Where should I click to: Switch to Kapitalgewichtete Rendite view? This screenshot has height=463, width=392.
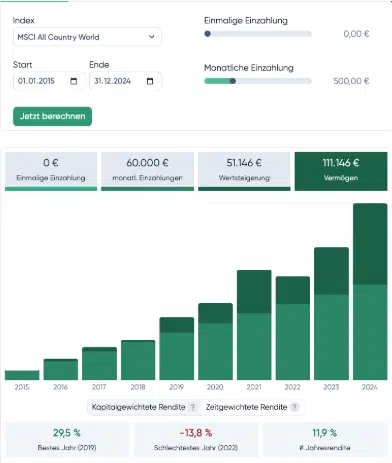(144, 407)
